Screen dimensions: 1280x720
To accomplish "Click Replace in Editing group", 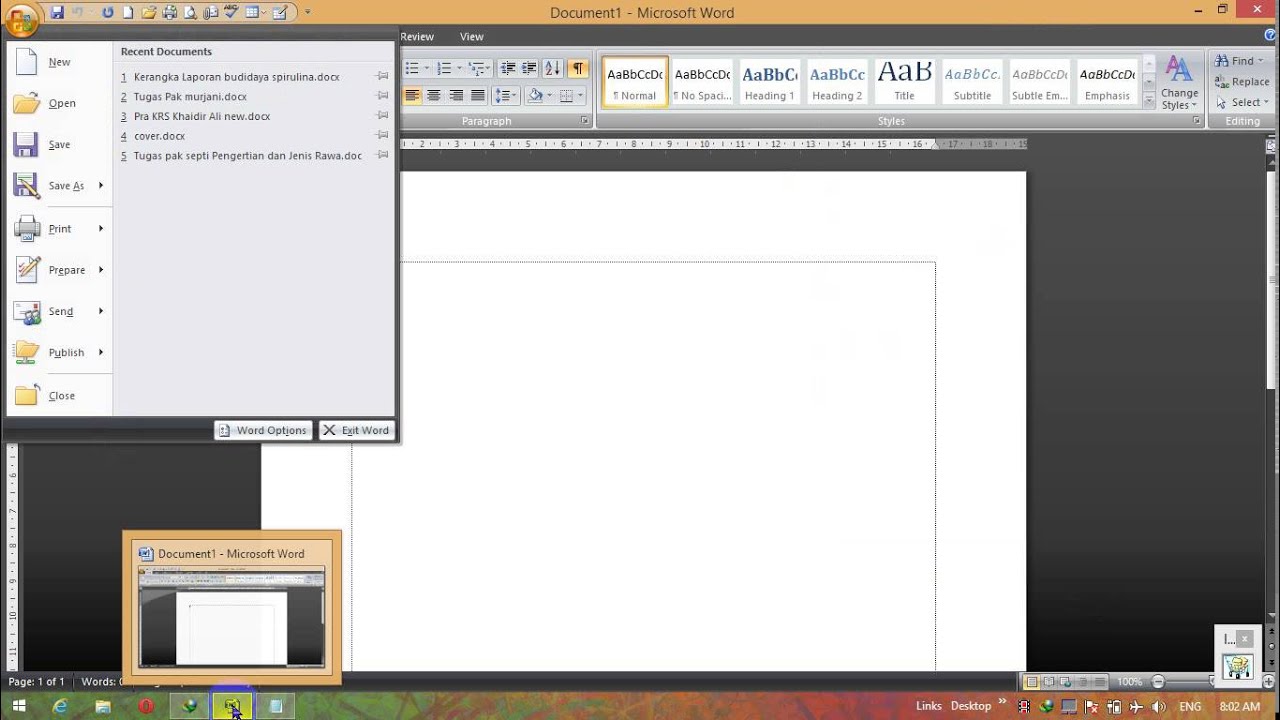I will coord(1242,82).
